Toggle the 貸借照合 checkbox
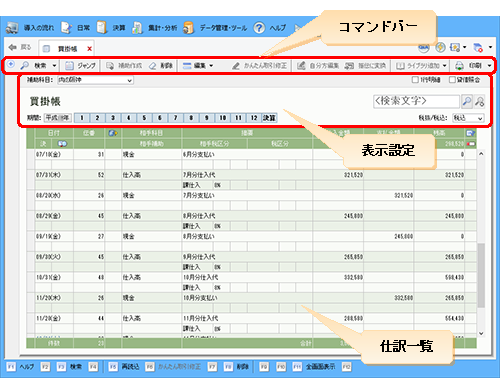 tap(452, 80)
